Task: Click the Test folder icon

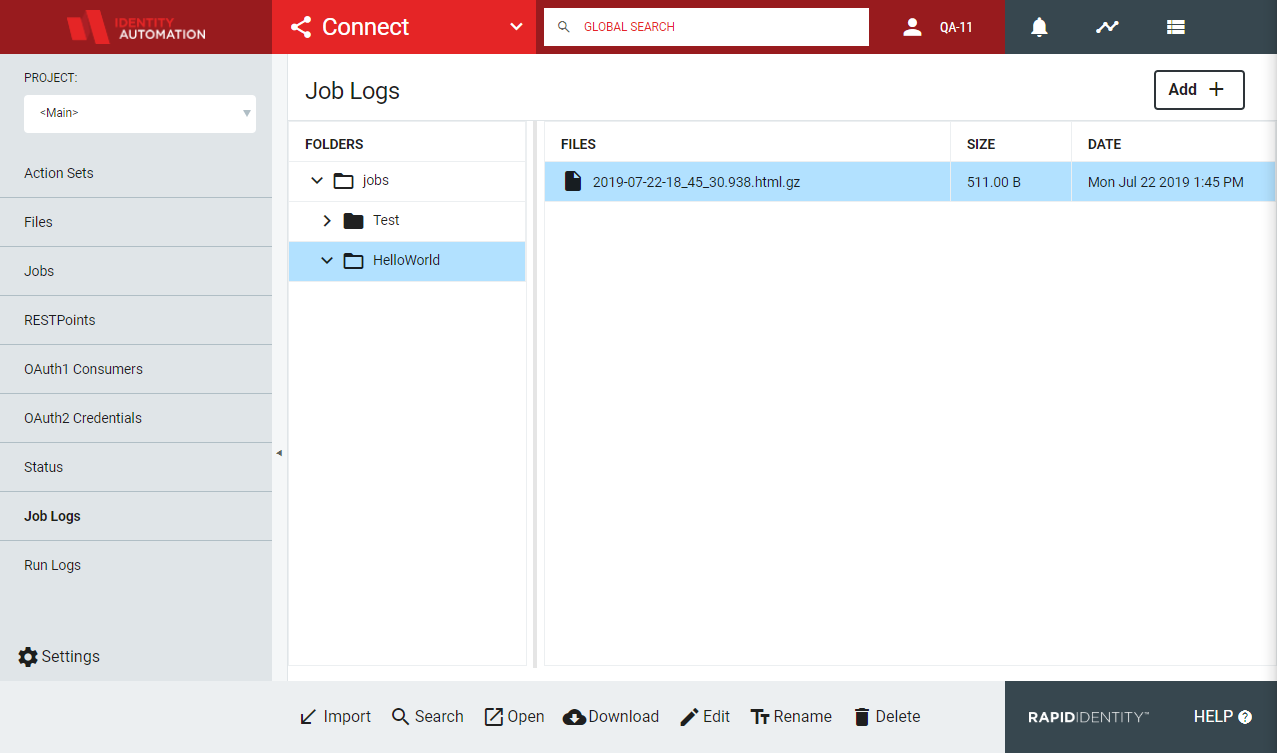Action: [x=353, y=221]
